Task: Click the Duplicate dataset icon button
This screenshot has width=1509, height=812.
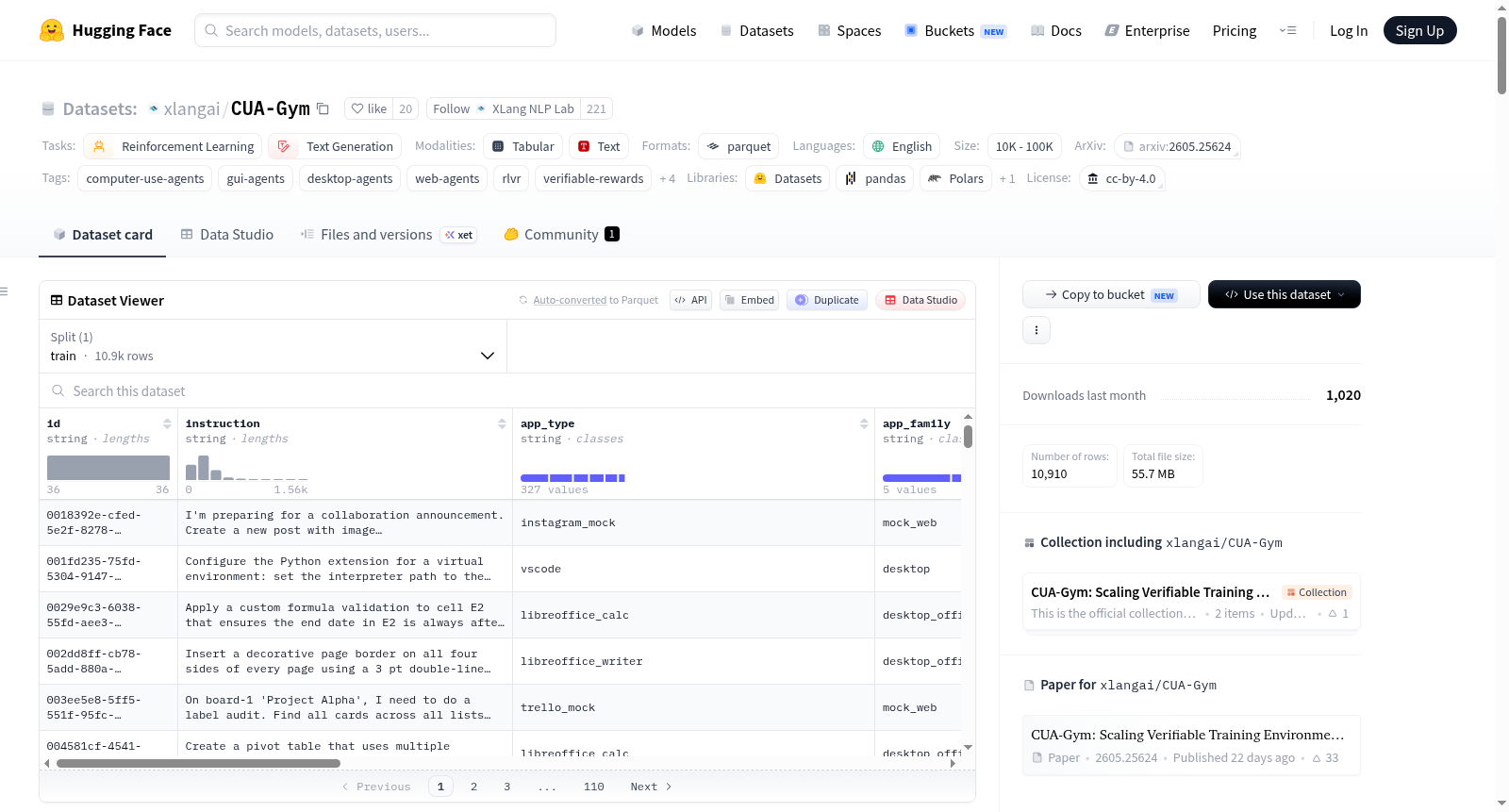Action: [x=827, y=300]
